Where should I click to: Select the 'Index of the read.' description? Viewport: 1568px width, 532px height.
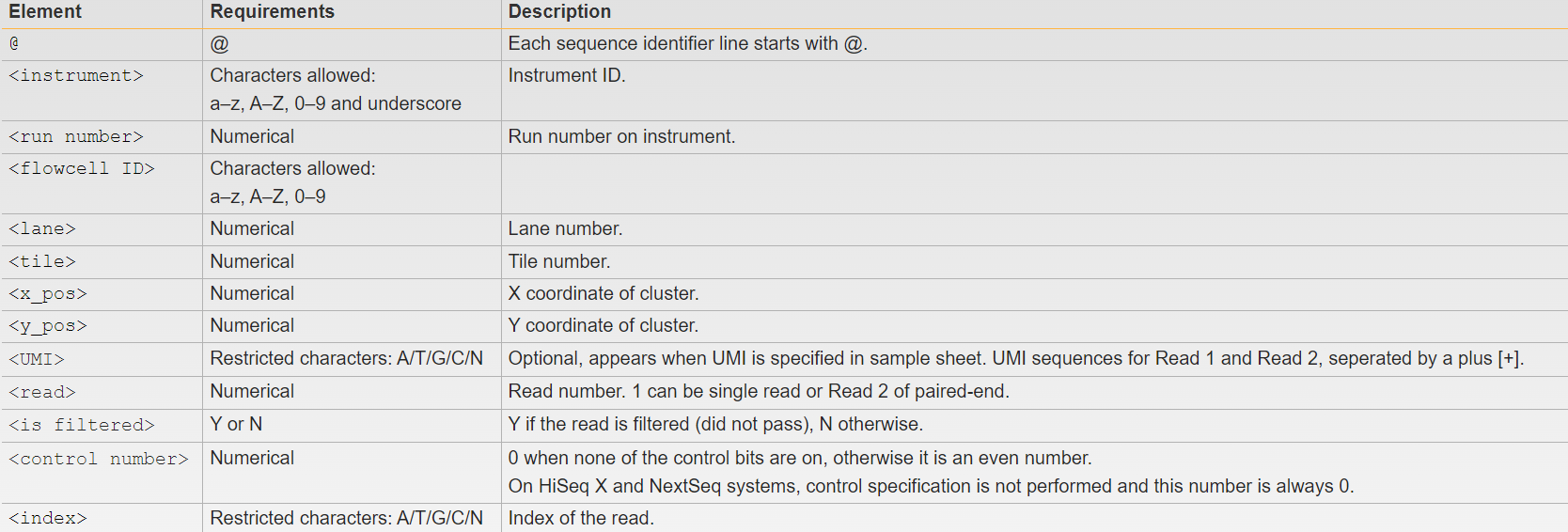point(581,518)
